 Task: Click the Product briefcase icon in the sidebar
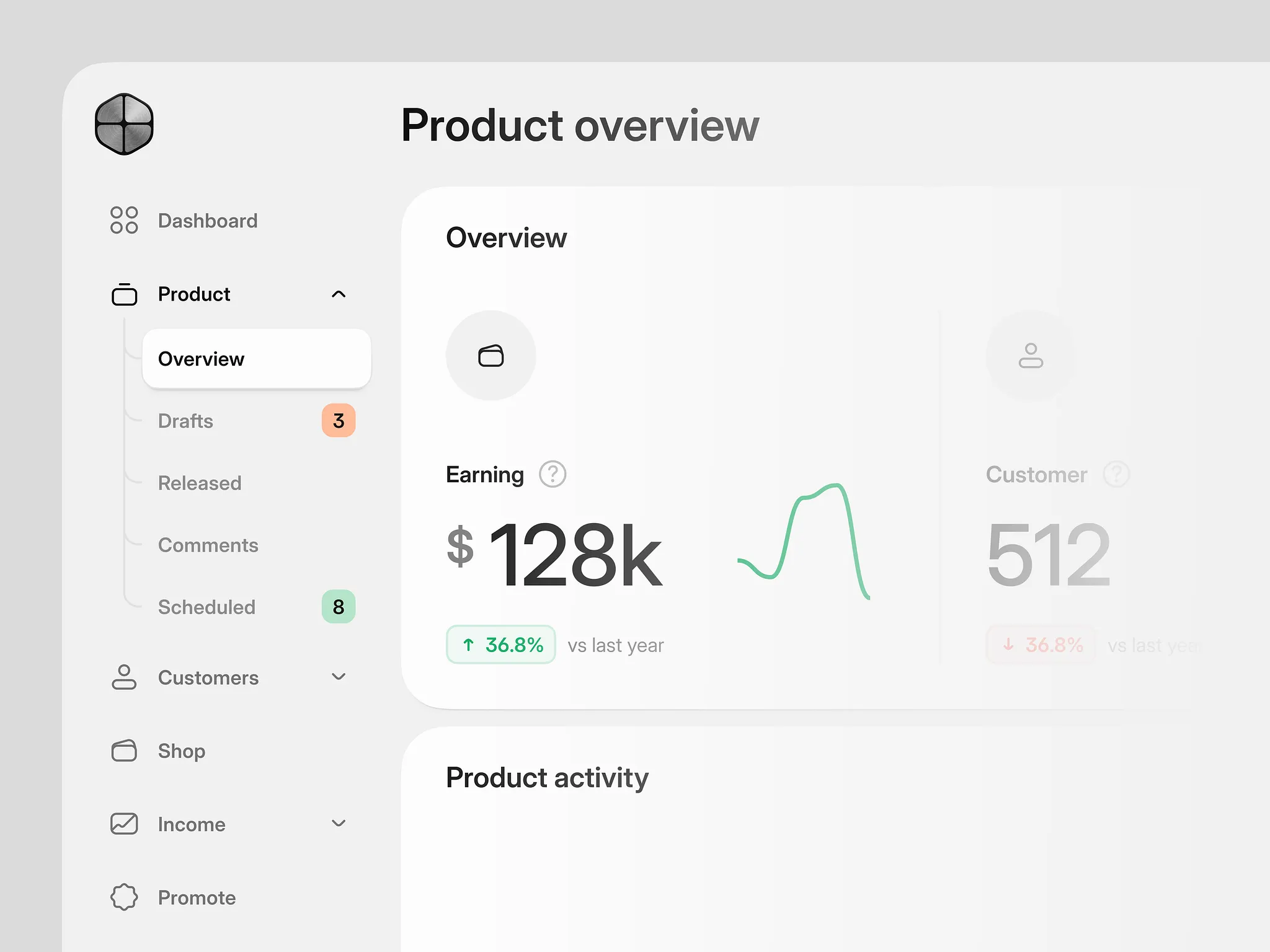point(124,294)
